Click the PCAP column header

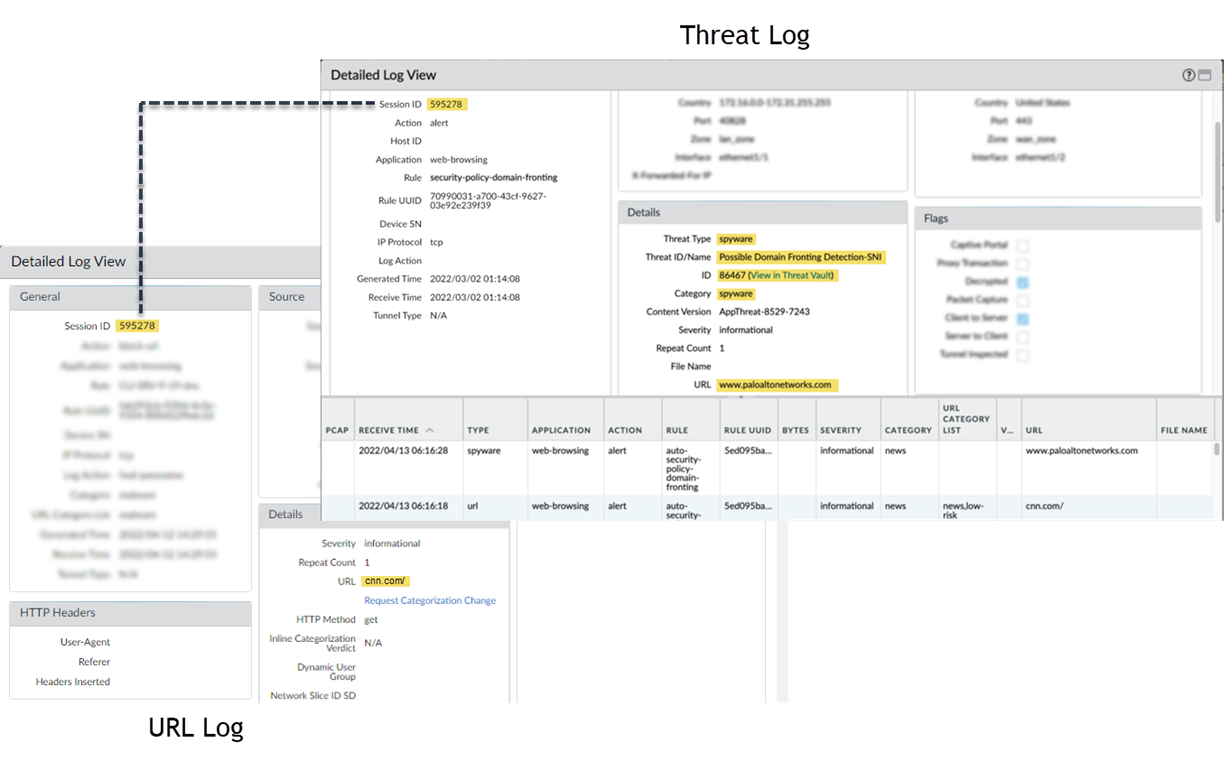(x=337, y=430)
